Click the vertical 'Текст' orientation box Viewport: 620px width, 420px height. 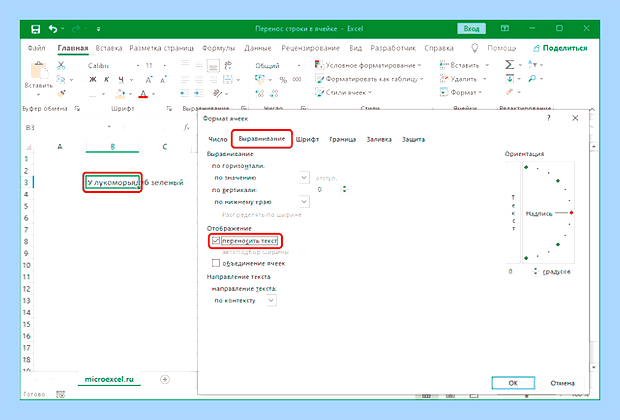coord(513,213)
